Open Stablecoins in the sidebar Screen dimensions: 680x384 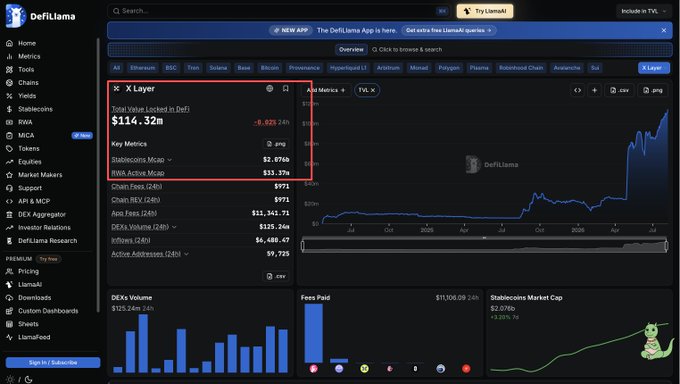pos(29,109)
